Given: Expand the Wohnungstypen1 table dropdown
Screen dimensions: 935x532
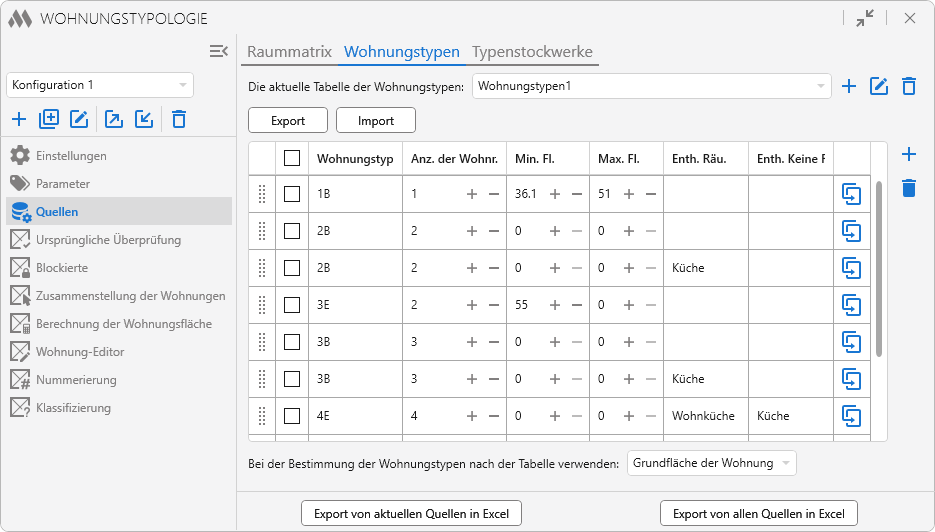Looking at the screenshot, I should 651,86.
